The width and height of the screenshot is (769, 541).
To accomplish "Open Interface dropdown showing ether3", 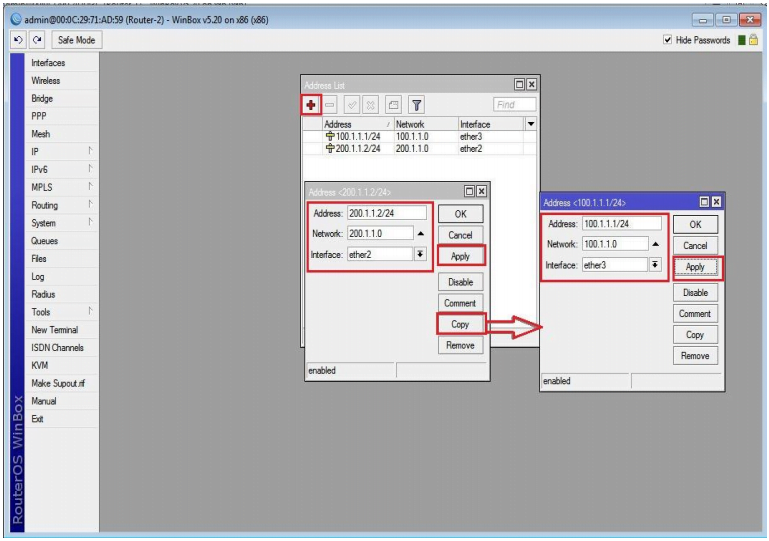I will (655, 265).
